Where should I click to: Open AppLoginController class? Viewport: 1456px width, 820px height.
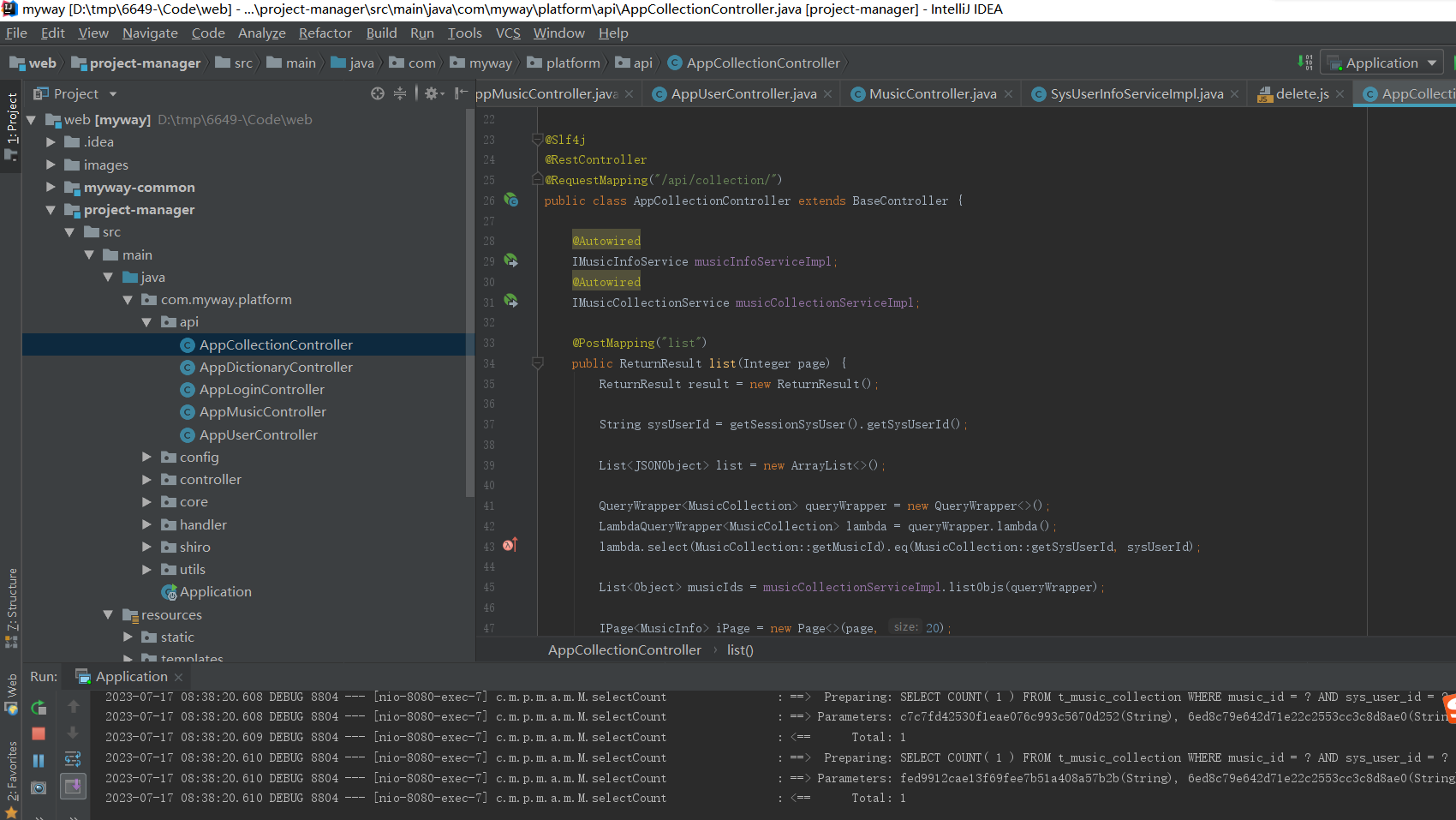(262, 389)
